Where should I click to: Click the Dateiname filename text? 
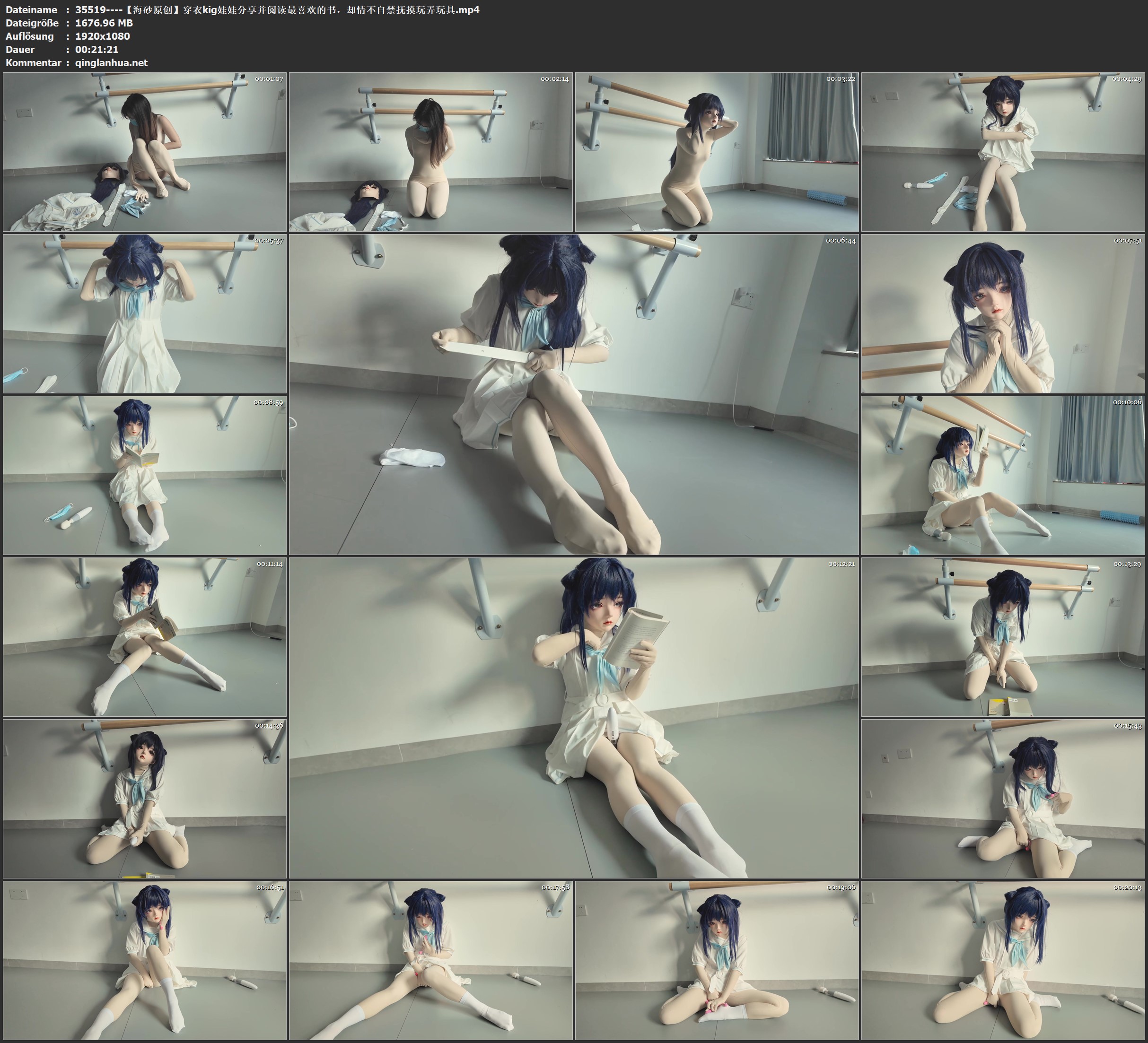(277, 9)
